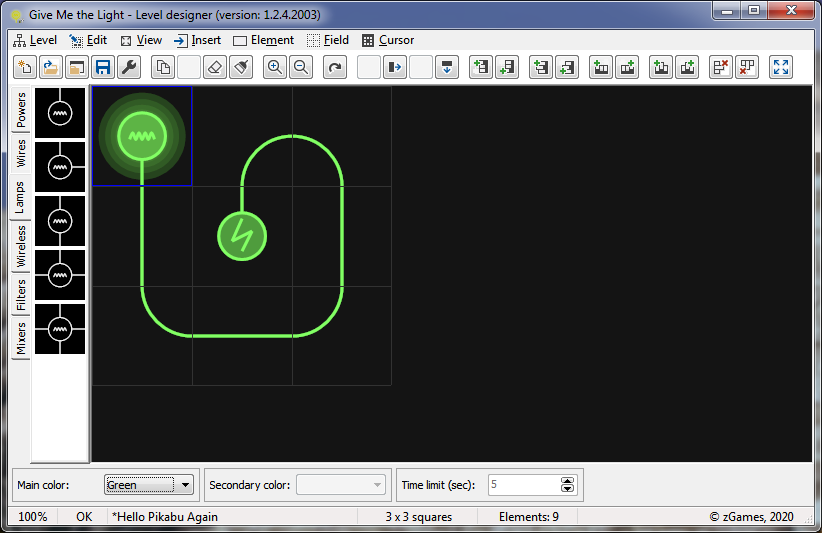Click the green power source on canvas
The image size is (822, 533).
tap(242, 236)
